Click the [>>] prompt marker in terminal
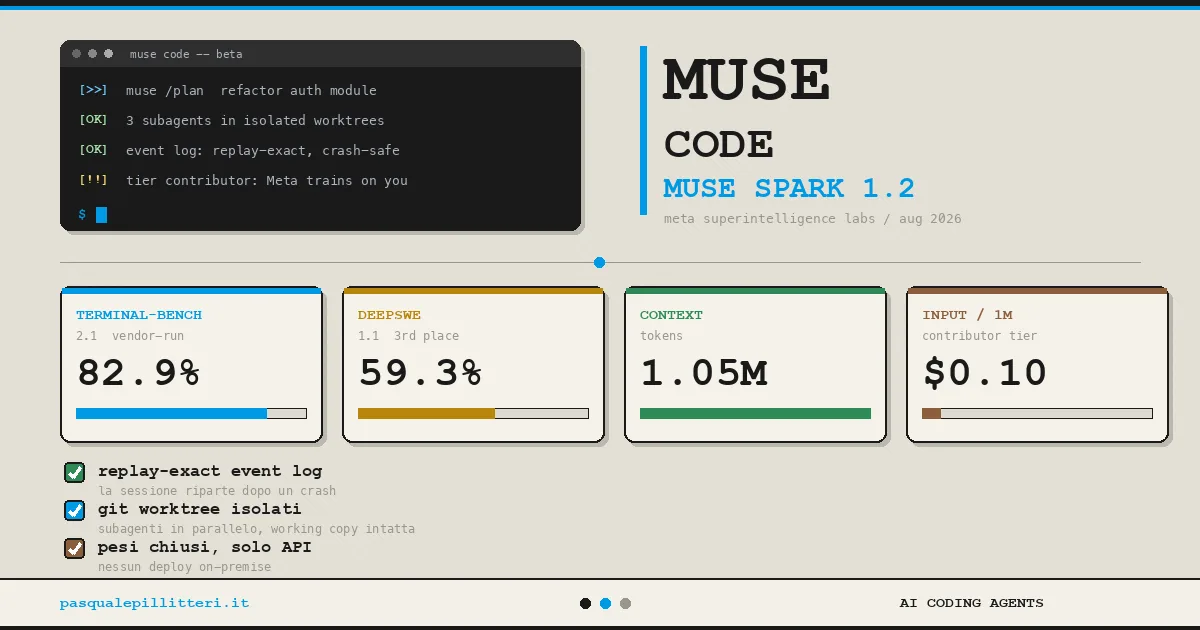 coord(93,90)
